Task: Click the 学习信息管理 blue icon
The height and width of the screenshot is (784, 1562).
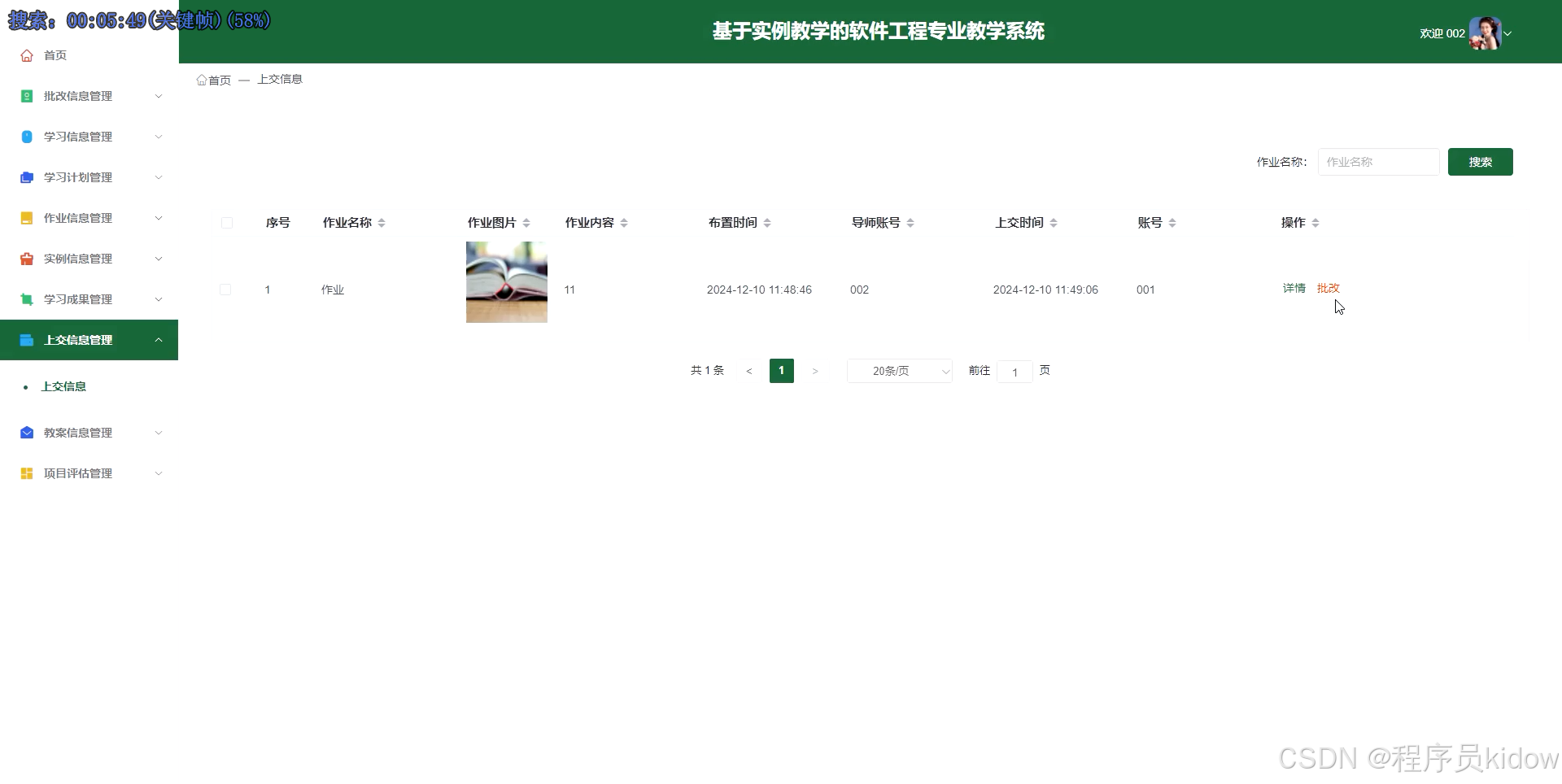Action: pos(27,137)
